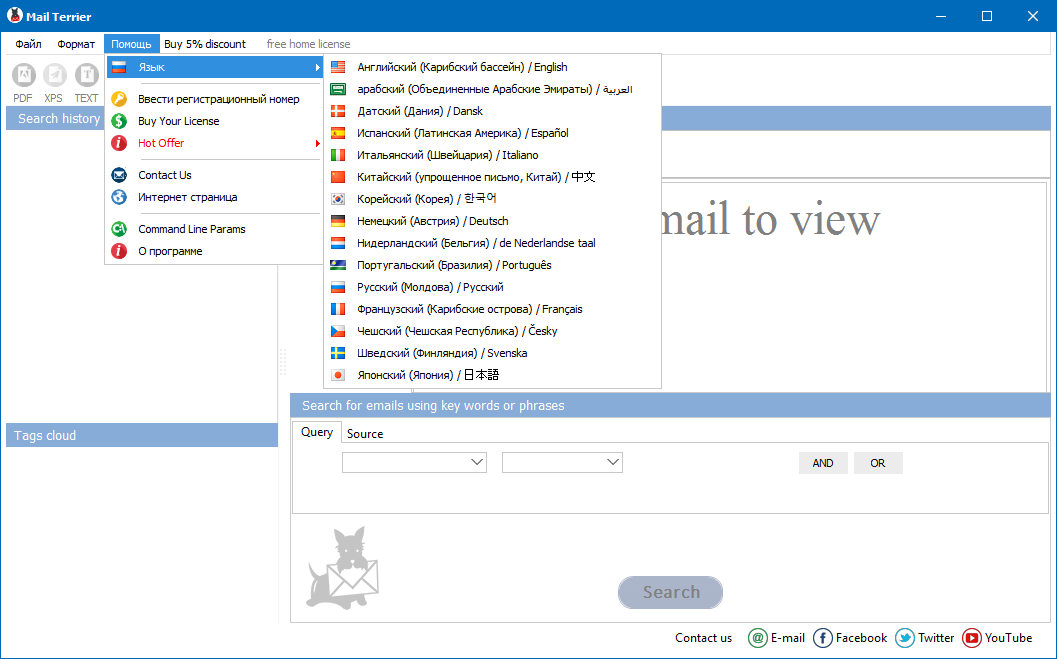
Task: Click the German flag icon
Action: 338,221
